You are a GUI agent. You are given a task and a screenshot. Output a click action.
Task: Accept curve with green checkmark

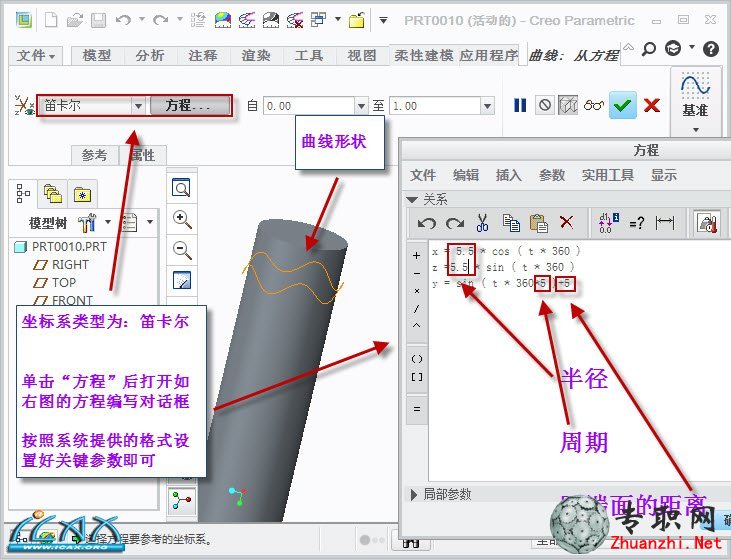coord(622,105)
